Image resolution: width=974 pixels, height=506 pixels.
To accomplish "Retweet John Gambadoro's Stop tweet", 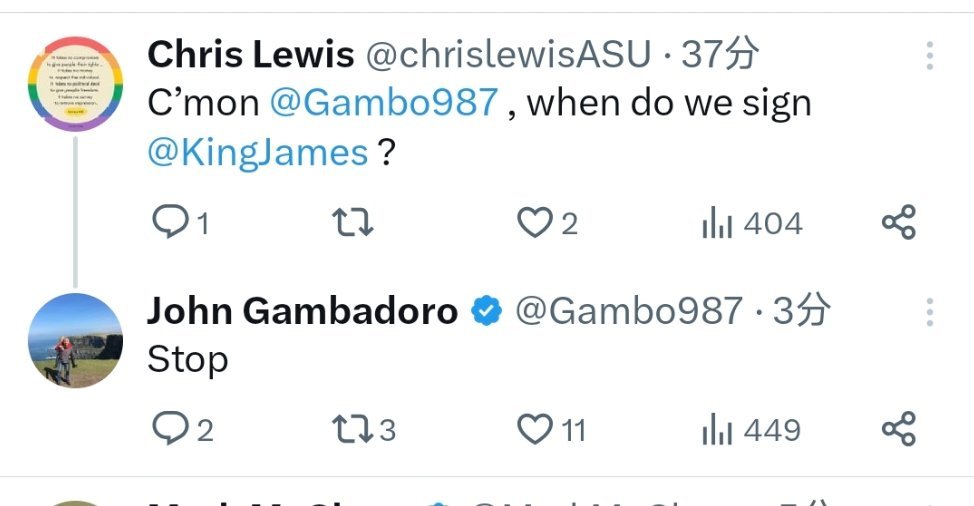I will tap(363, 429).
